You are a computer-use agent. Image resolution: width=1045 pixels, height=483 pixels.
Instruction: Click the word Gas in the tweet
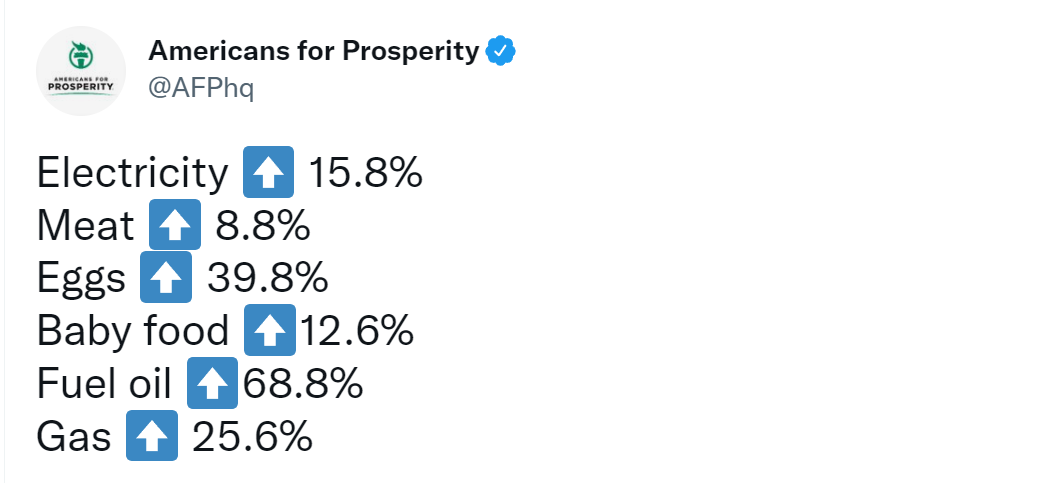74,437
